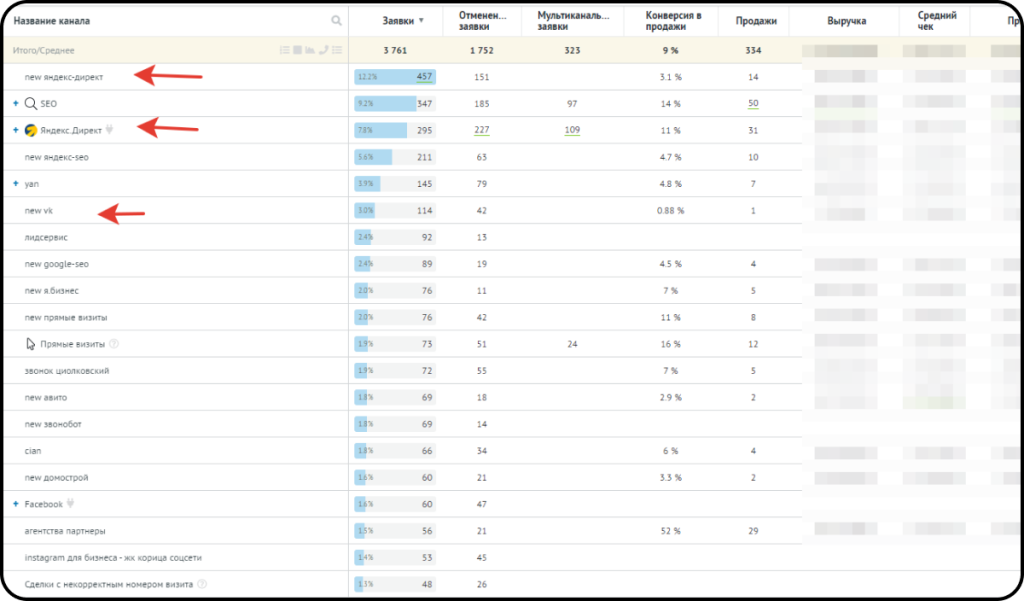The height and width of the screenshot is (601, 1024).
Task: Click the help icon next to Прямые визиты
Action: click(x=114, y=344)
